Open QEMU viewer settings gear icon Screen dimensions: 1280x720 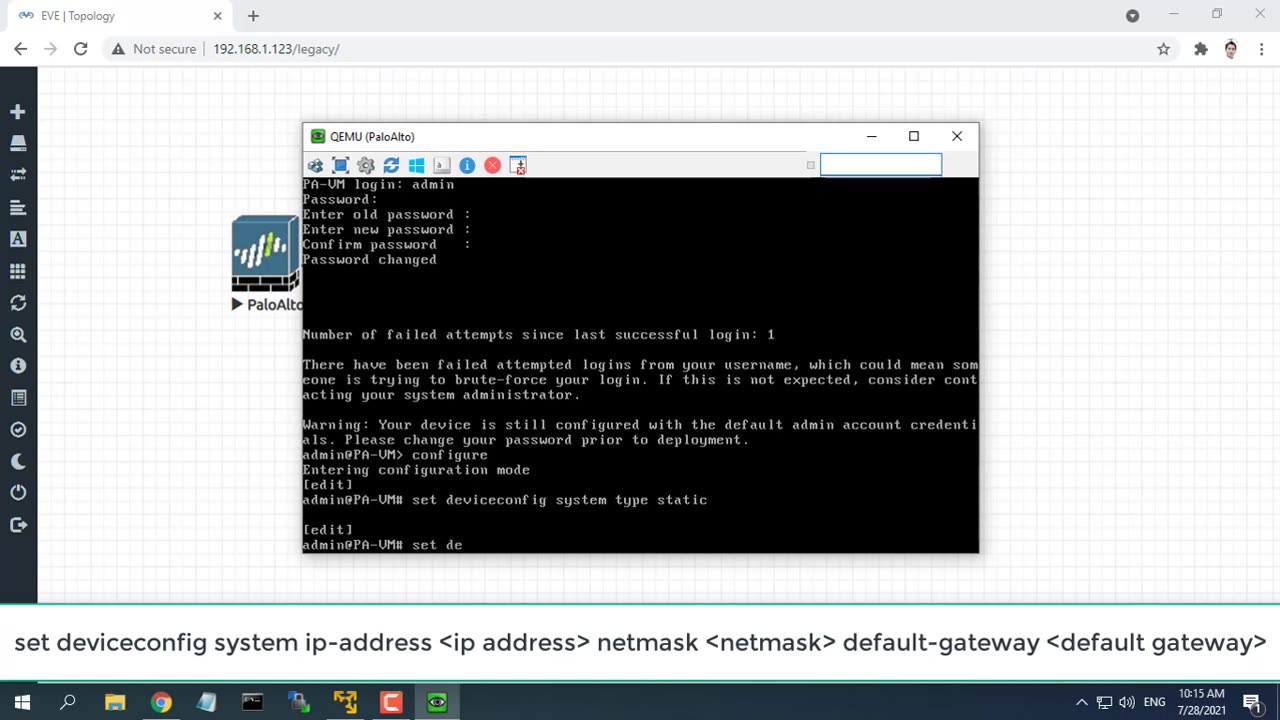(366, 165)
